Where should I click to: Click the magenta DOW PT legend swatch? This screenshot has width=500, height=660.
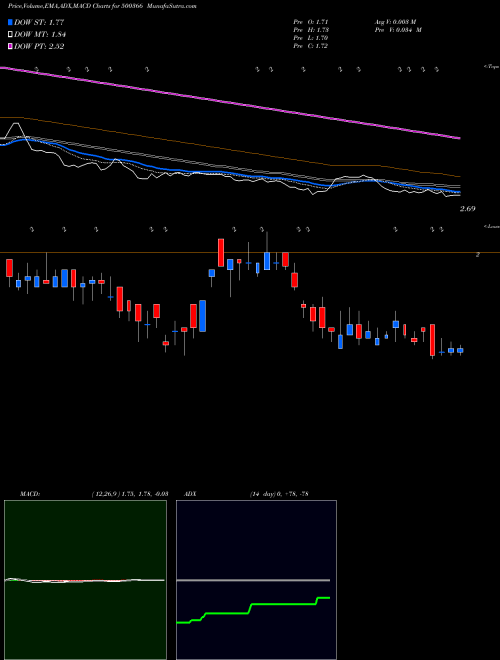click(x=10, y=46)
